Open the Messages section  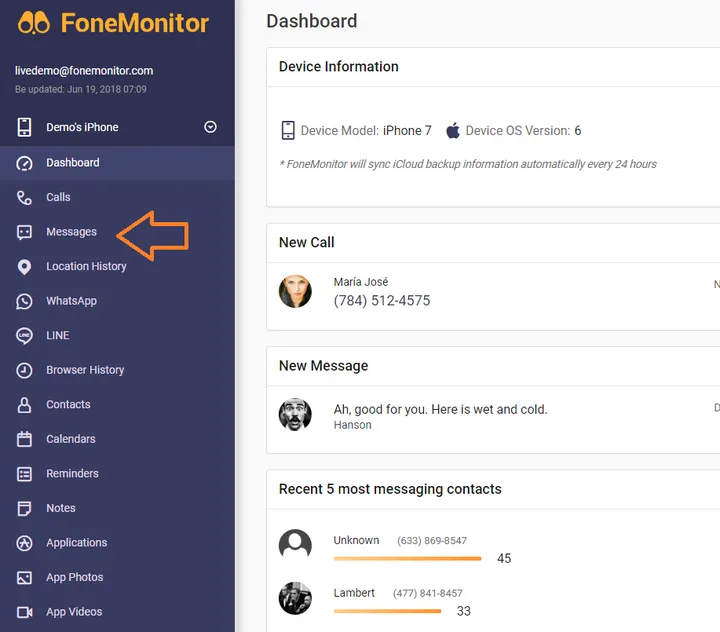(x=117, y=232)
